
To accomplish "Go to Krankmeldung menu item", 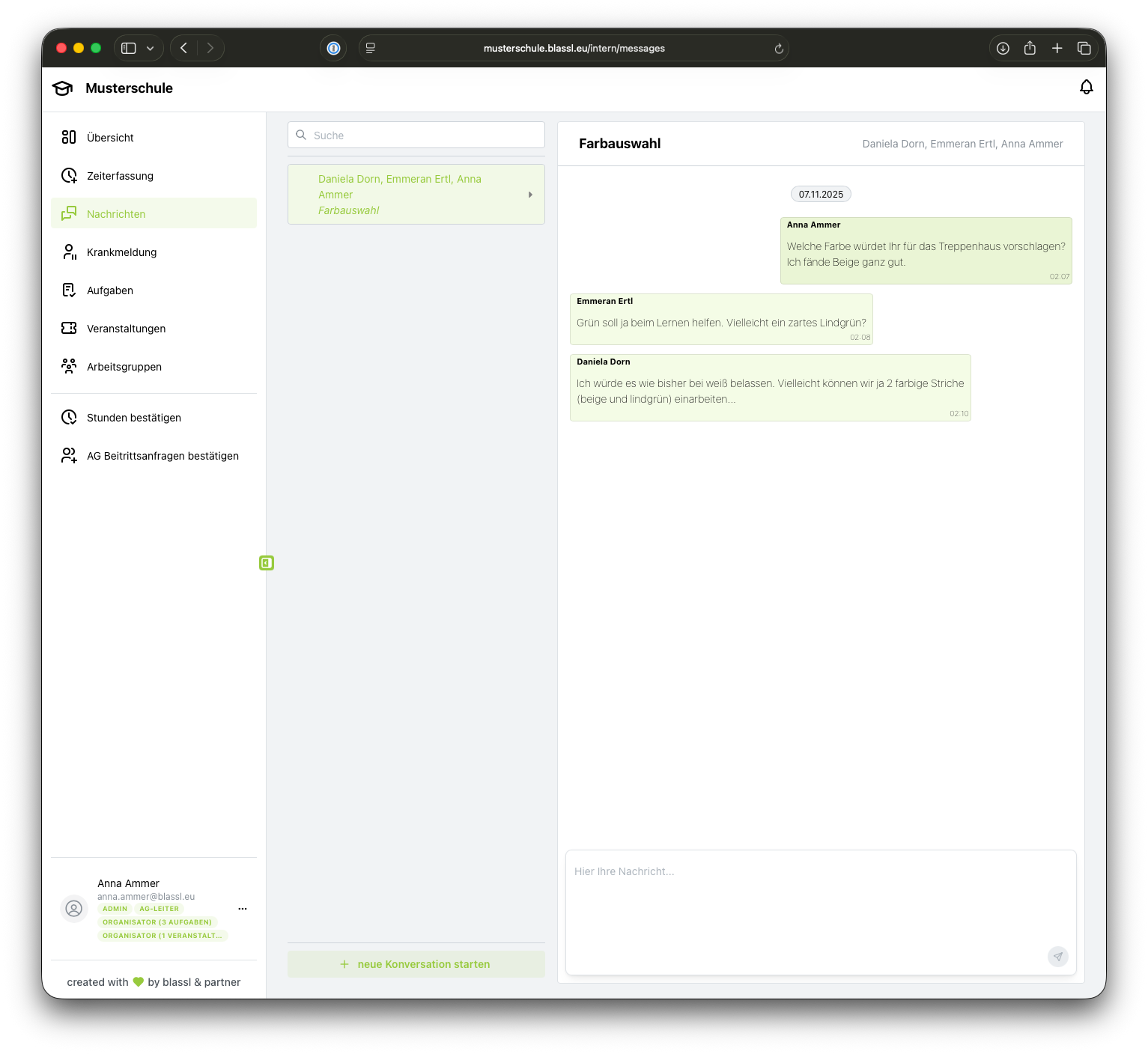I will coord(121,252).
